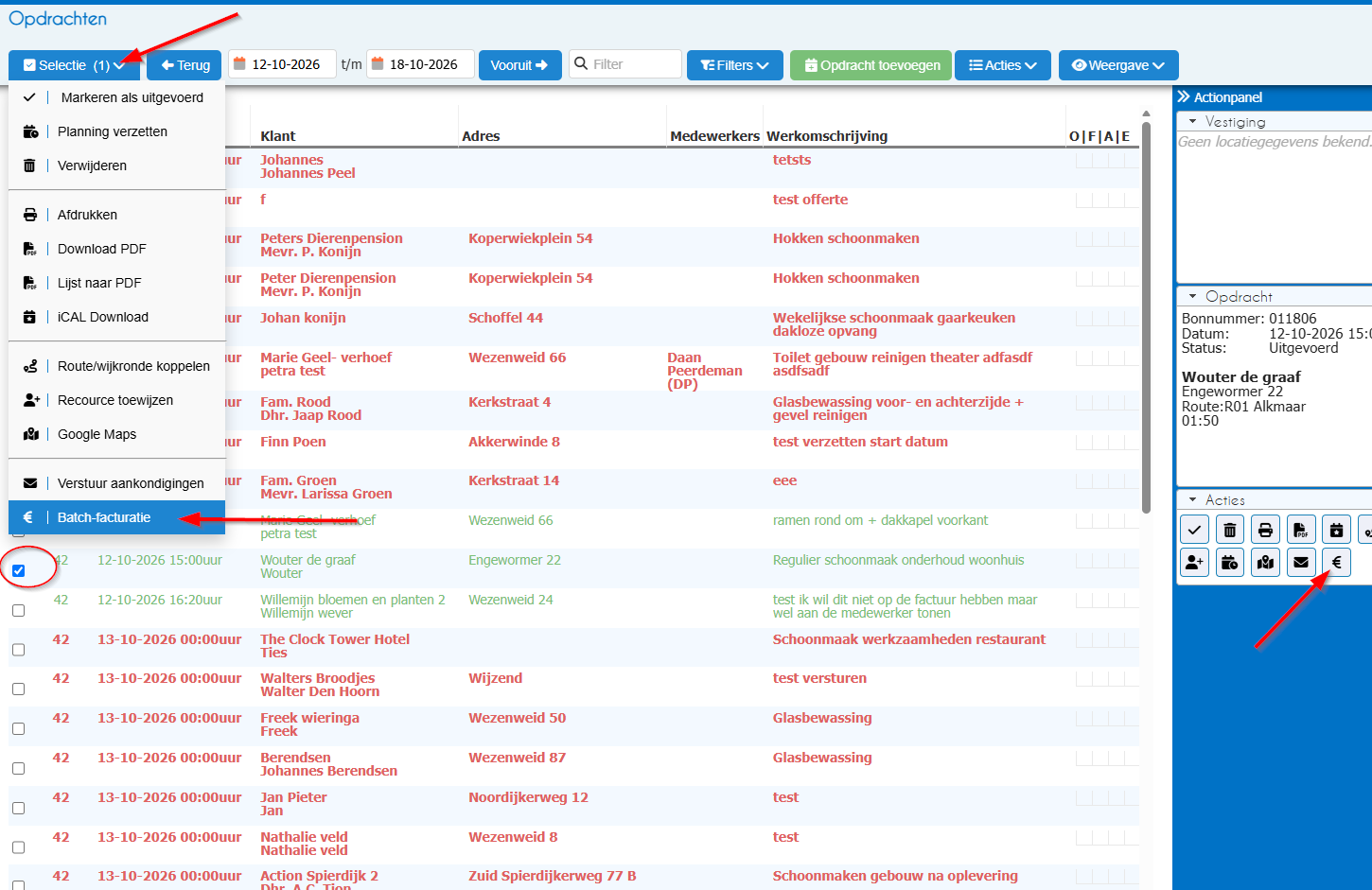Click the Klant column header
The height and width of the screenshot is (890, 1372).
(278, 136)
